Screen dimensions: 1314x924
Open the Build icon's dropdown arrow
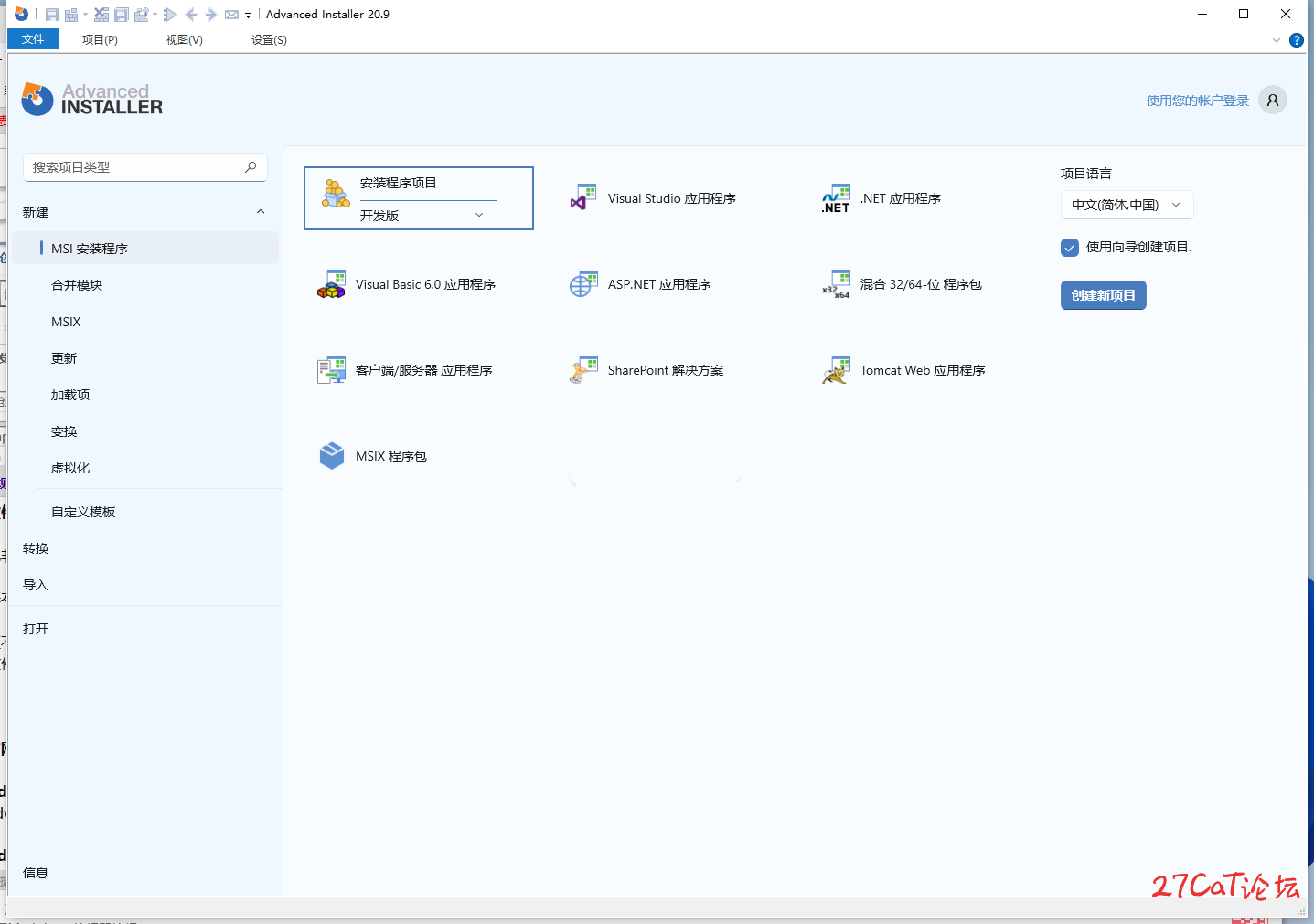pos(85,15)
